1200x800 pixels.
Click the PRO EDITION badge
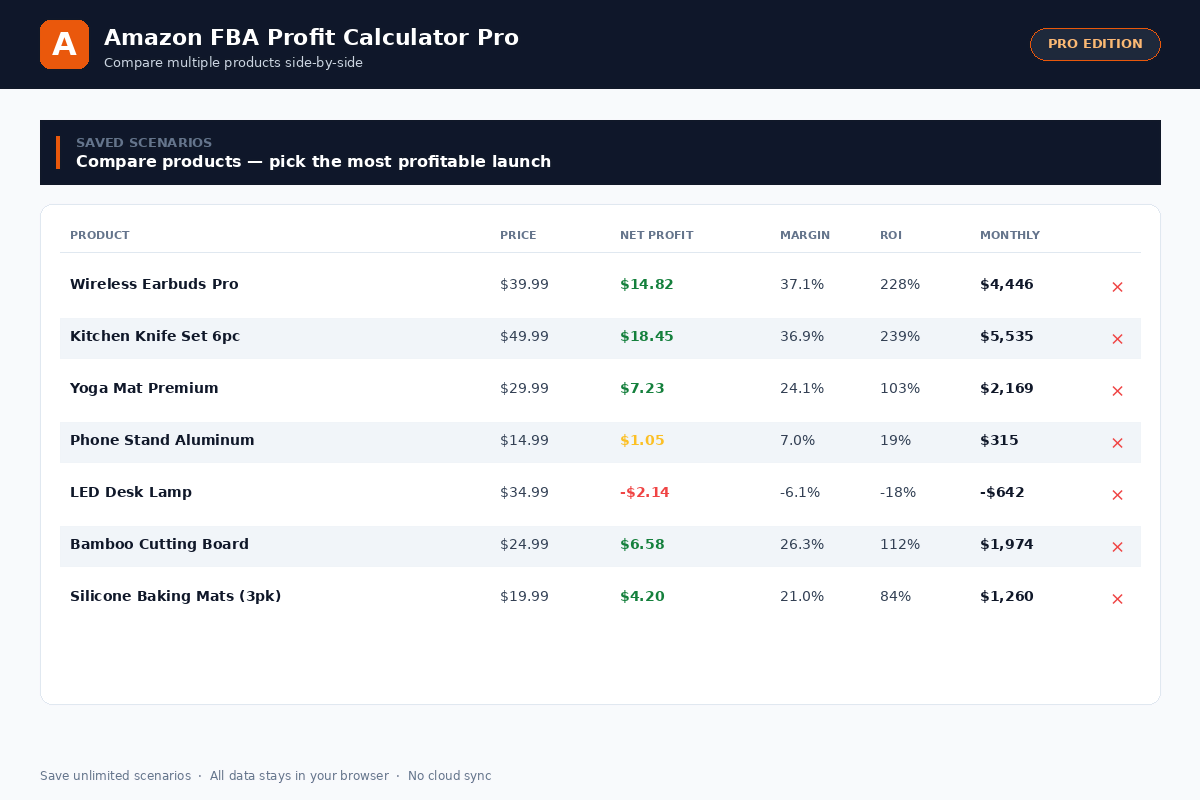[1095, 44]
